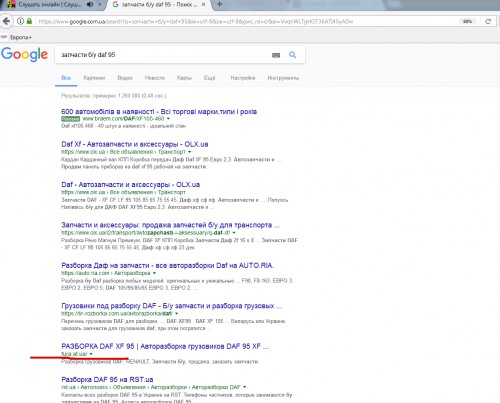Open result Запчасти и аксессуары: продажа запчастей
500x403 pixels.
170,225
